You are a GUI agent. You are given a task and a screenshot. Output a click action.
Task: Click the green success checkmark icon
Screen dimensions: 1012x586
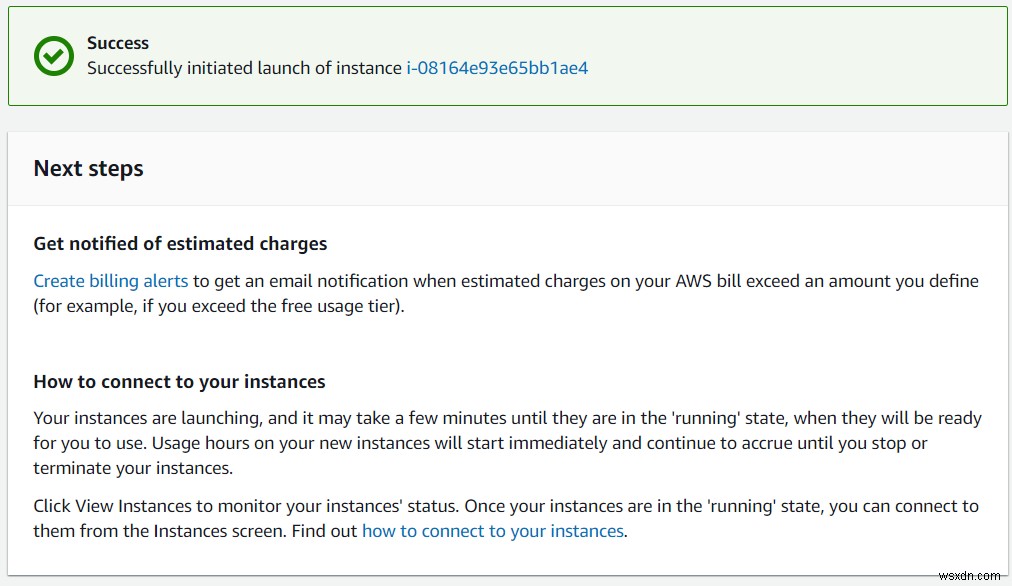[54, 56]
